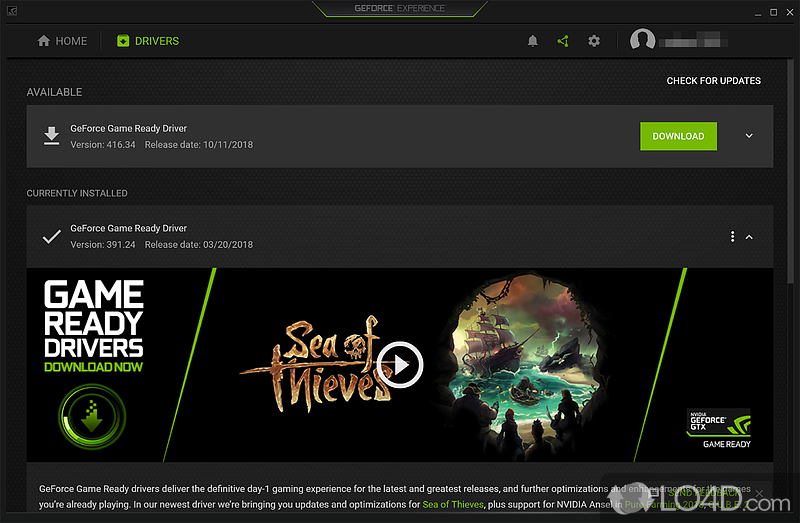This screenshot has height=523, width=800.
Task: Click the AVAILABLE section heading
Action: pyautogui.click(x=54, y=92)
